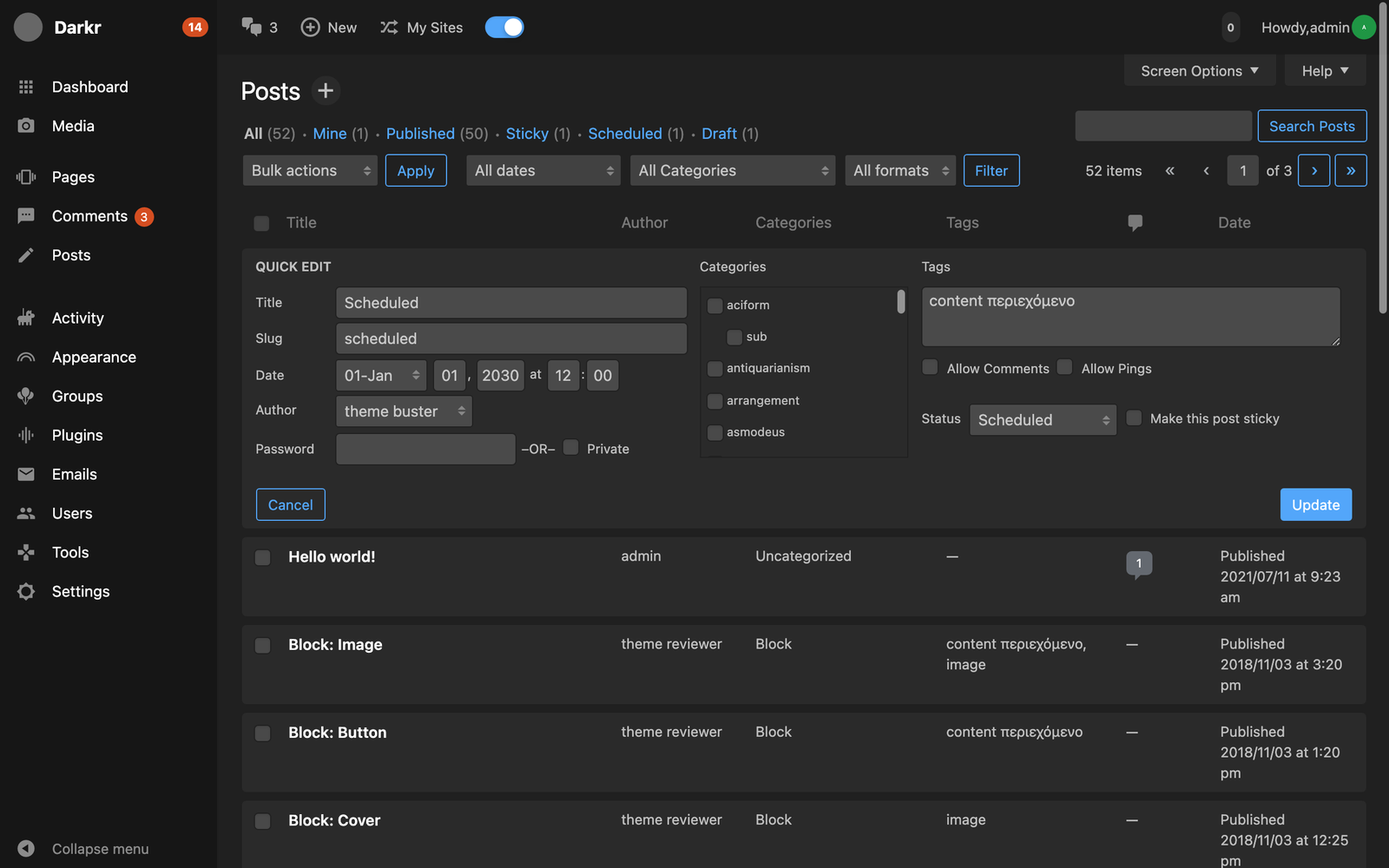This screenshot has width=1389, height=868.
Task: Click the comment count bubble for Hello world!
Action: point(1138,563)
